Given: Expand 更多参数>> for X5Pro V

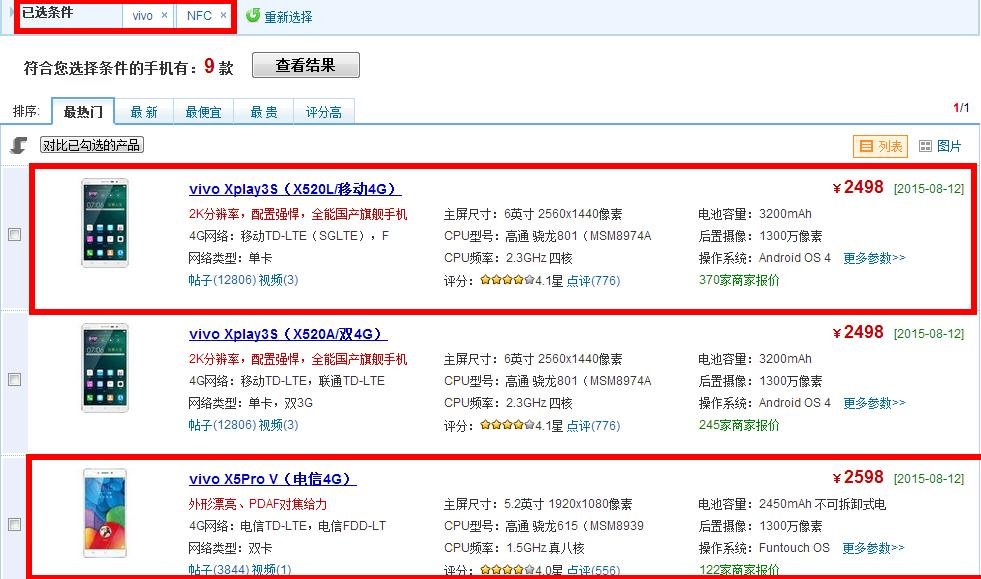Looking at the screenshot, I should [873, 548].
